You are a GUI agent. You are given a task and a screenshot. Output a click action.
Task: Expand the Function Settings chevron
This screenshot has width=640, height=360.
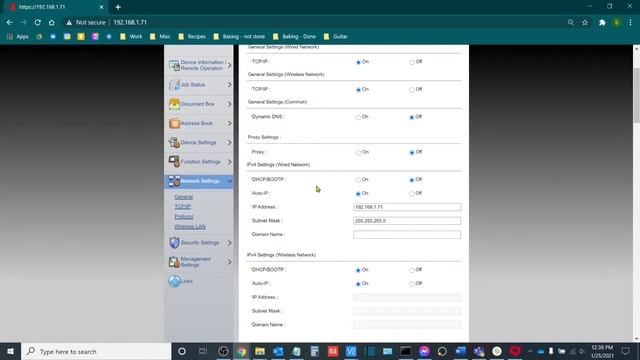pos(229,162)
